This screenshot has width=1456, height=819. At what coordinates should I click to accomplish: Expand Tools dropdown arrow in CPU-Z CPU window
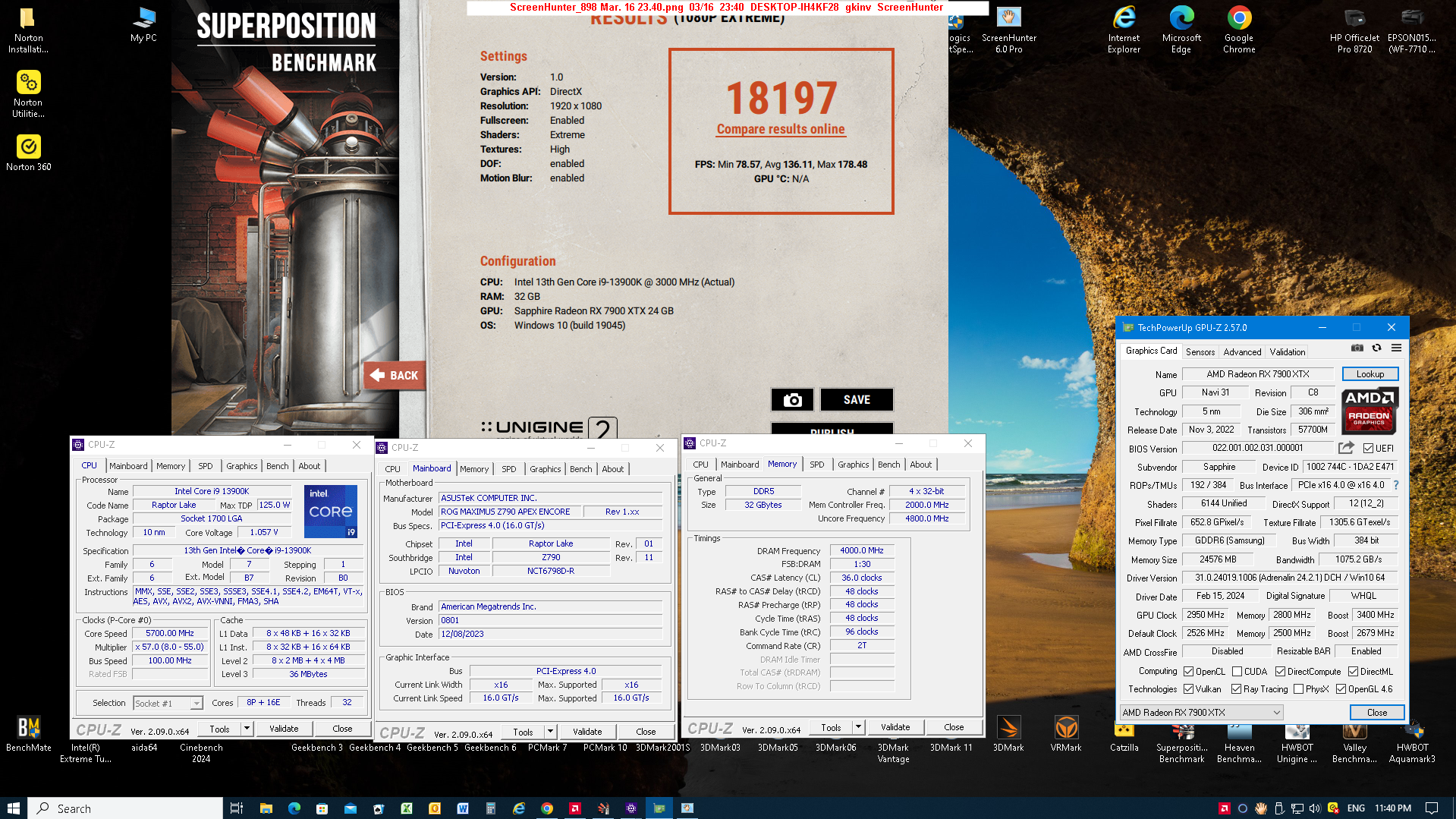click(247, 729)
